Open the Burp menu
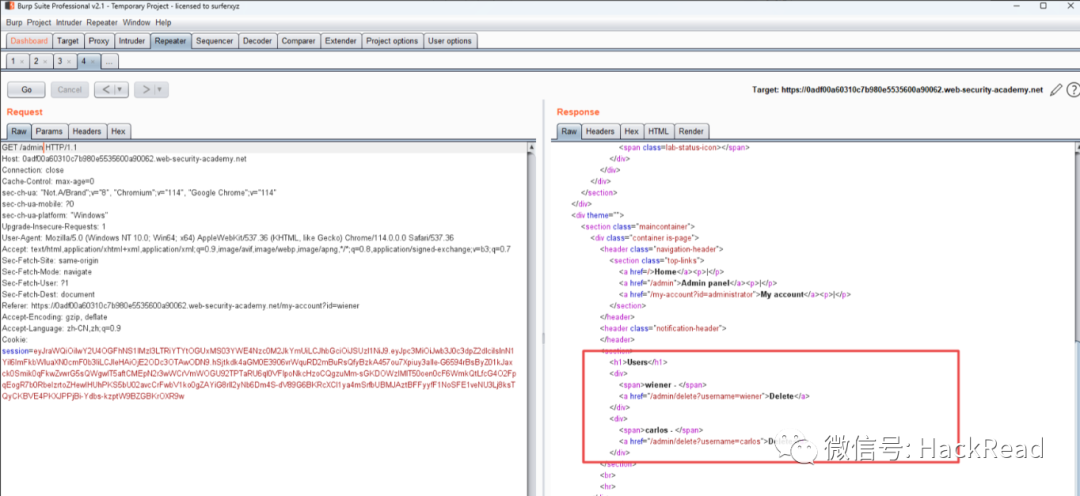 14,23
